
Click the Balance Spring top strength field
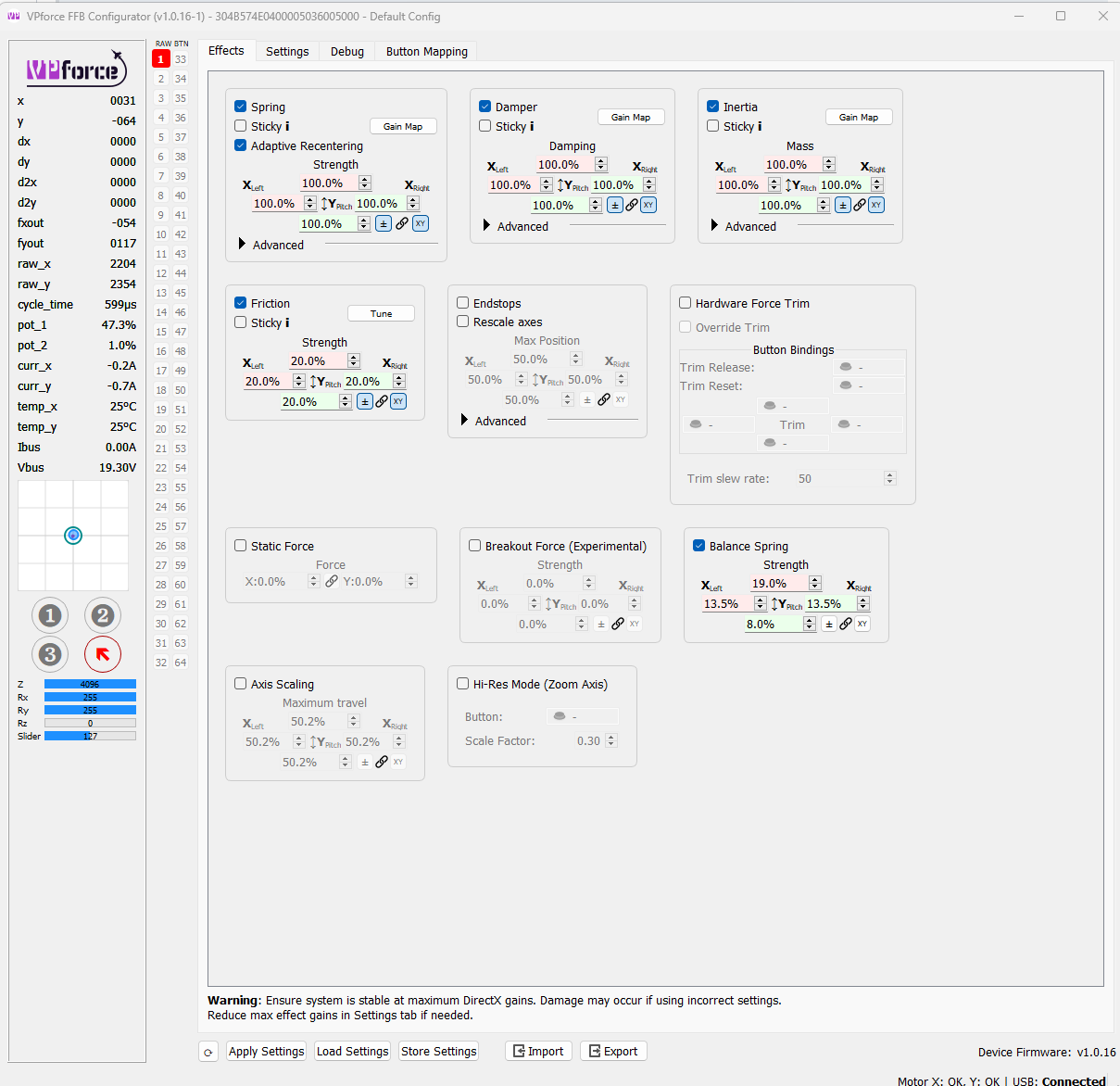[777, 584]
